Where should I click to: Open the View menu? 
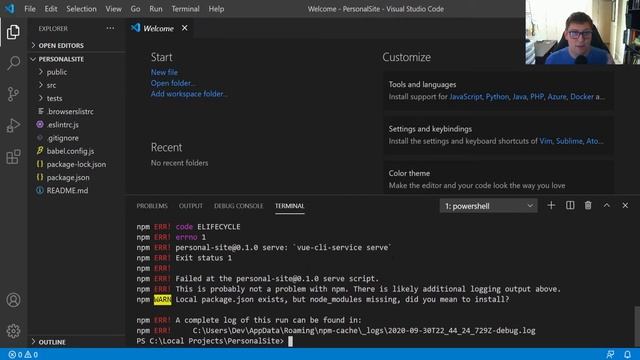[x=113, y=9]
